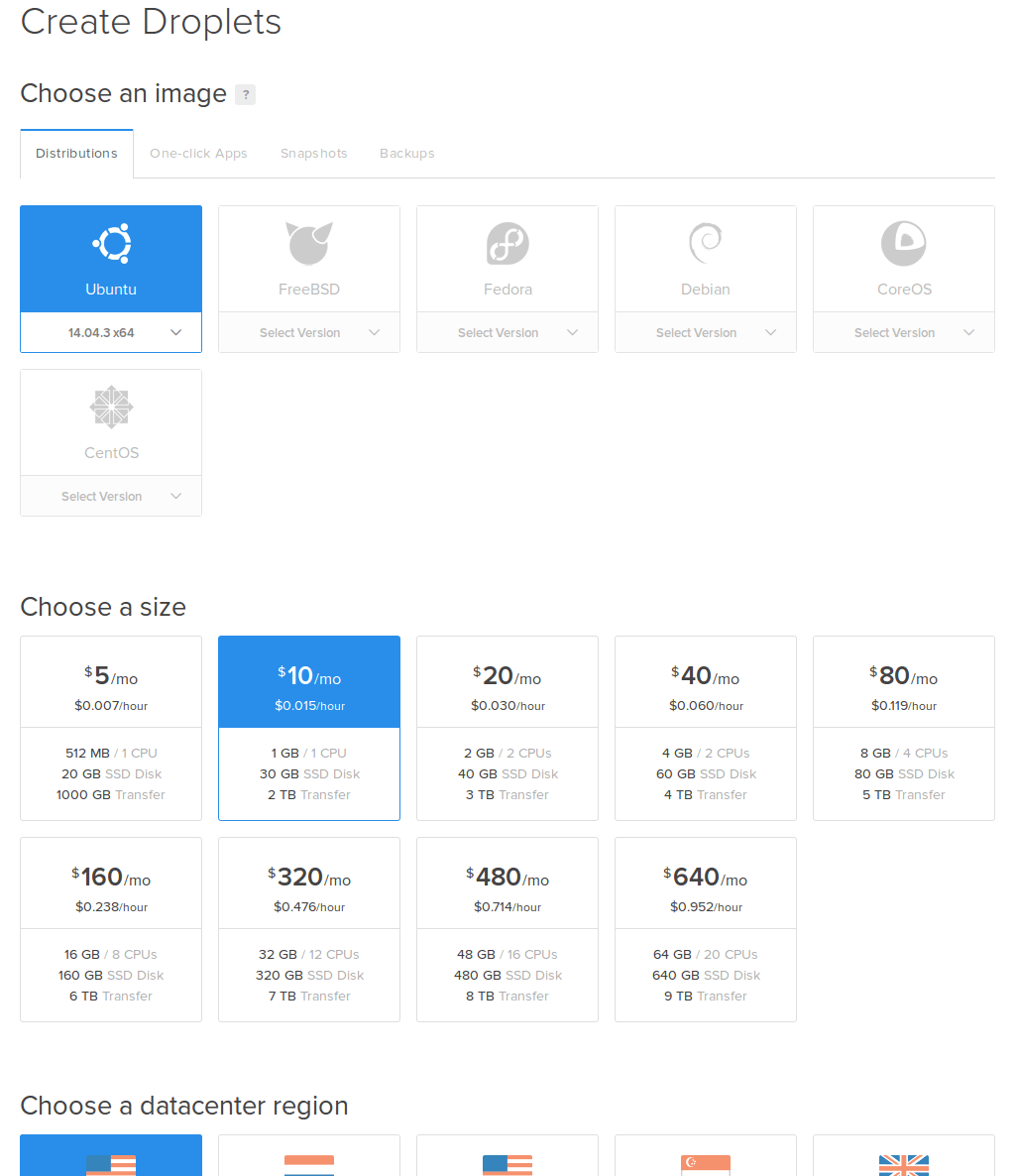Open the CoreOS Select Version dropdown
Image resolution: width=1016 pixels, height=1176 pixels.
tap(903, 333)
